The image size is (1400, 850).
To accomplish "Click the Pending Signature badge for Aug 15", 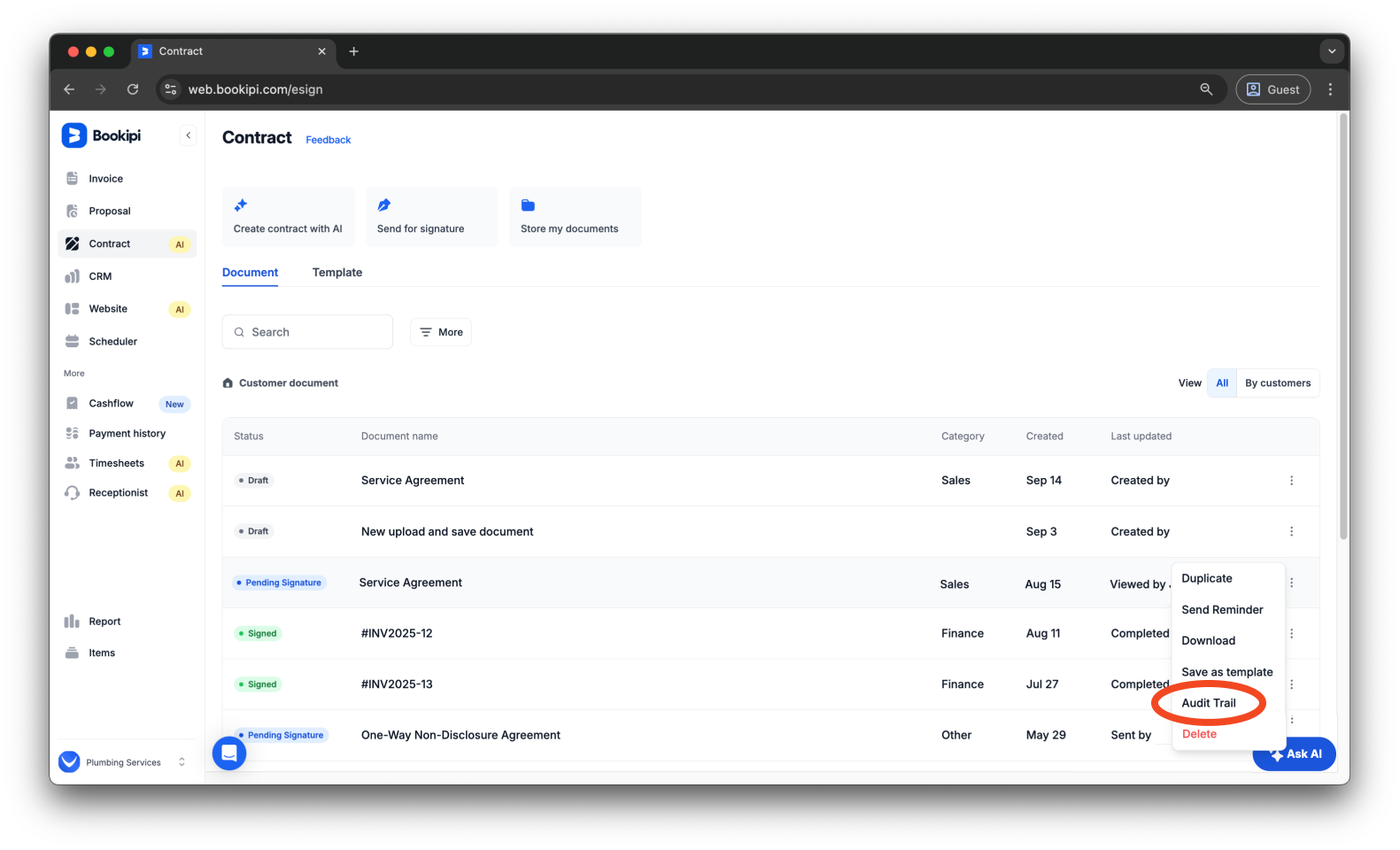I will [279, 583].
